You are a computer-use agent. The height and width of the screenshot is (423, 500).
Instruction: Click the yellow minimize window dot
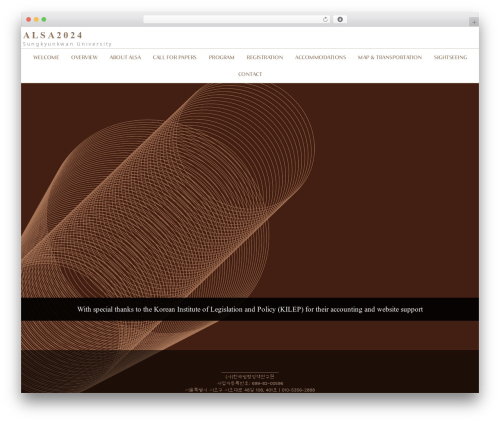click(x=36, y=19)
